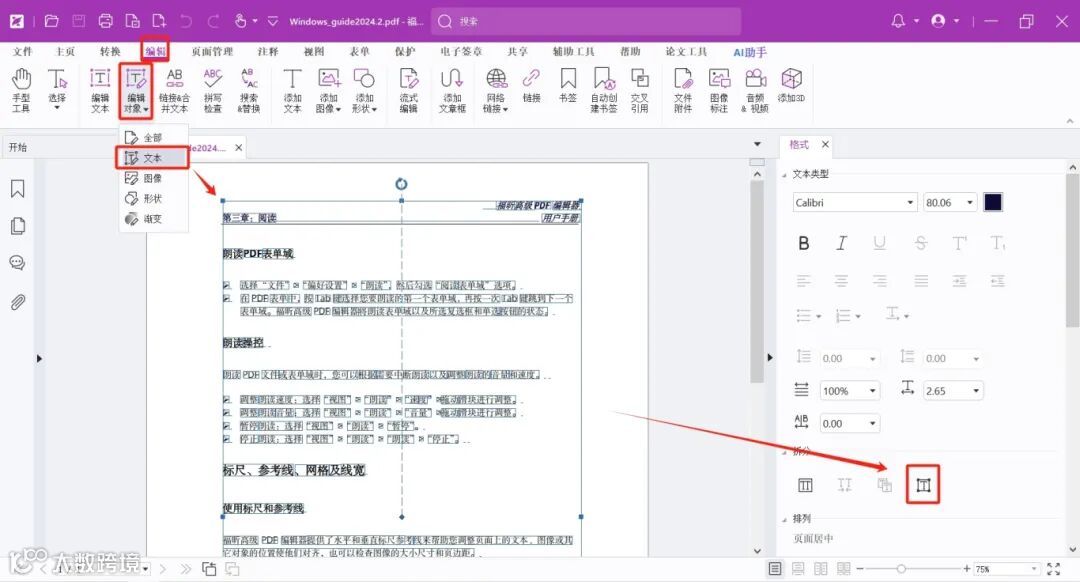Click Image Annotation (图像标注)
This screenshot has height=582, width=1080.
[x=719, y=90]
